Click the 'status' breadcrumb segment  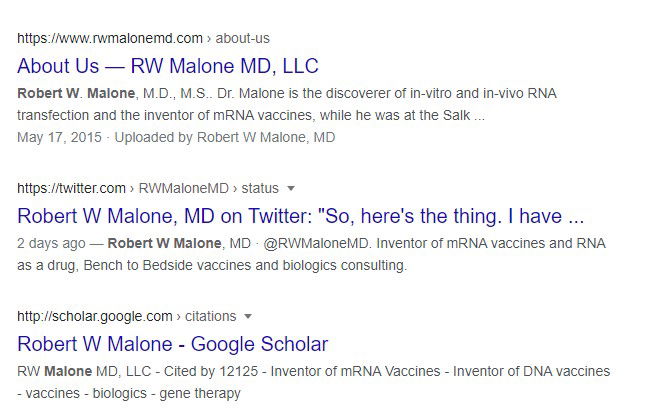point(260,188)
